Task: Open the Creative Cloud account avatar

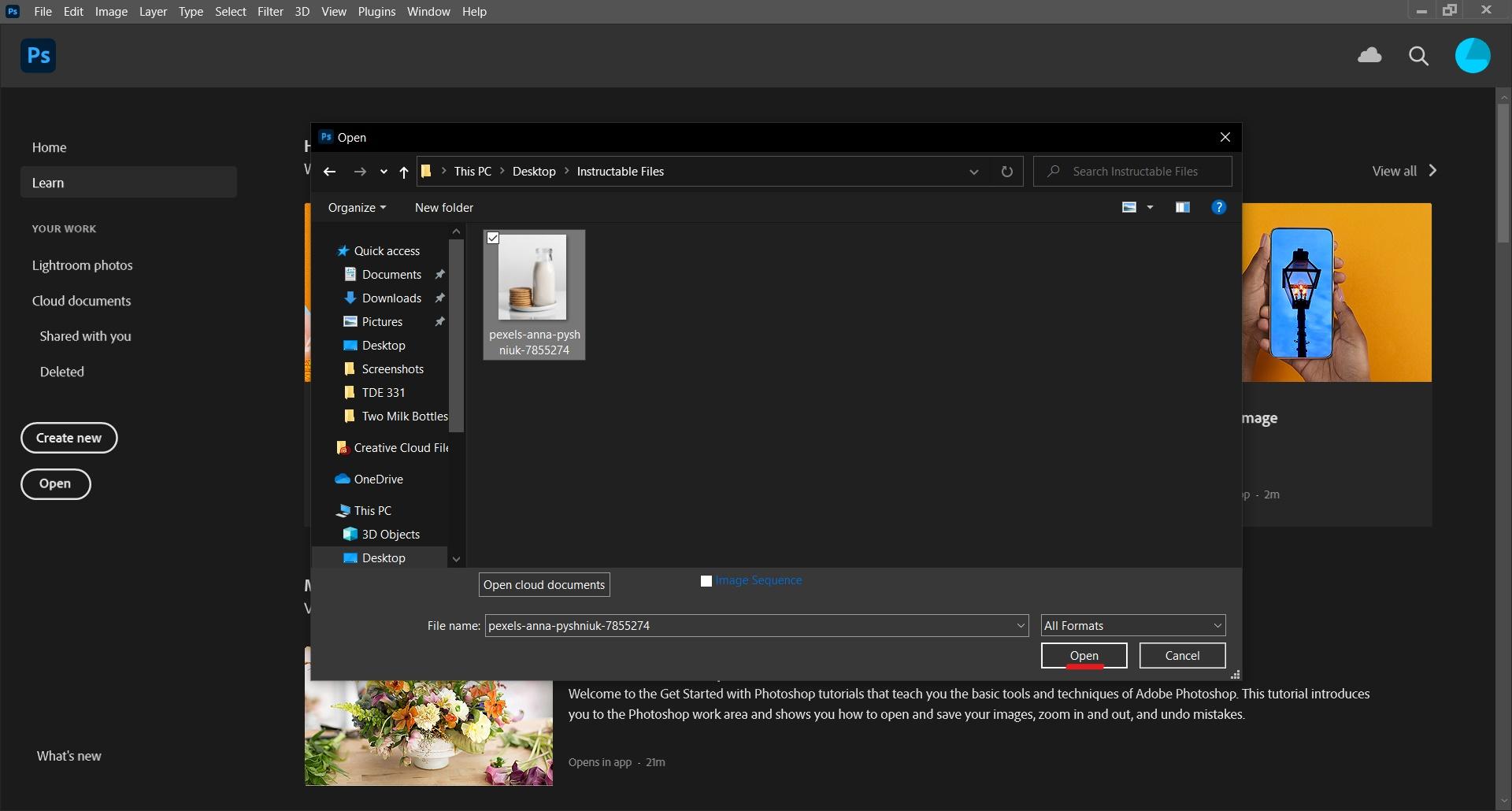Action: coord(1473,56)
